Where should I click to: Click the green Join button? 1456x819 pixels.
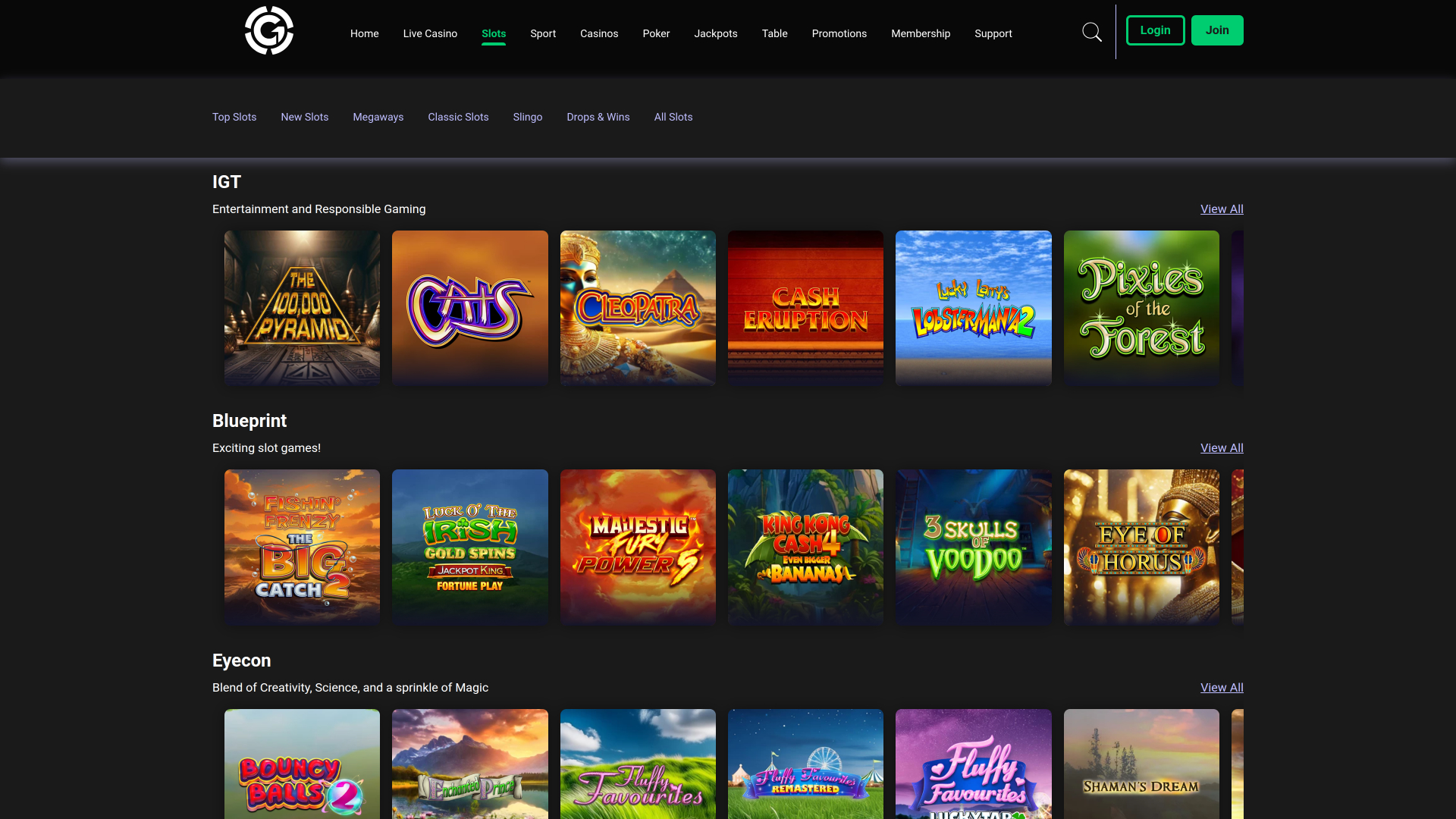click(x=1217, y=30)
